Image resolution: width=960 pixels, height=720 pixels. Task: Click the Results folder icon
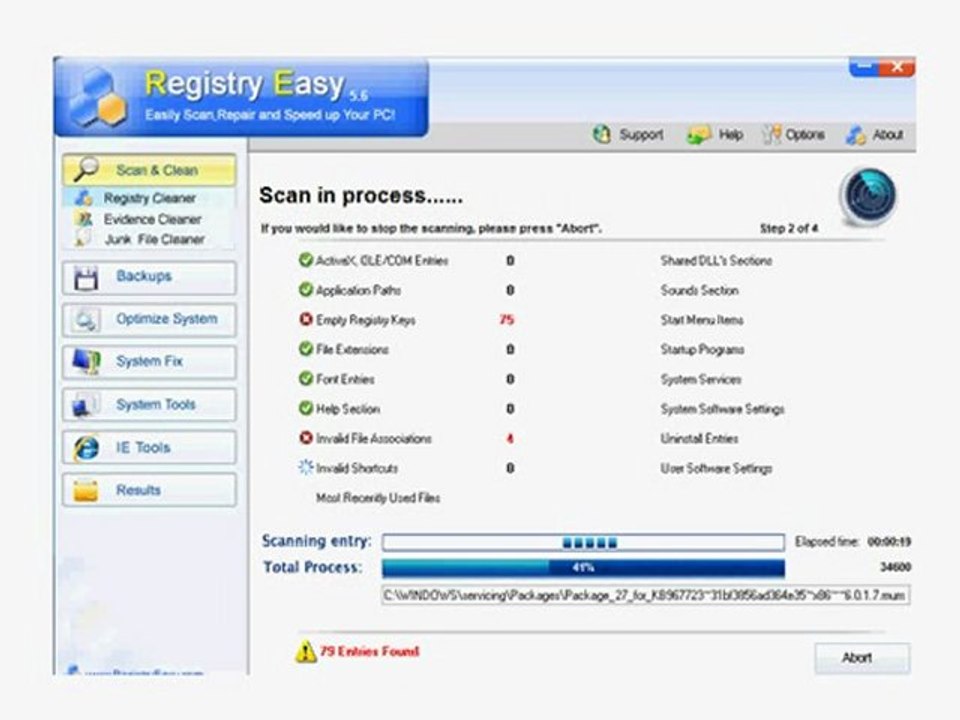(86, 490)
